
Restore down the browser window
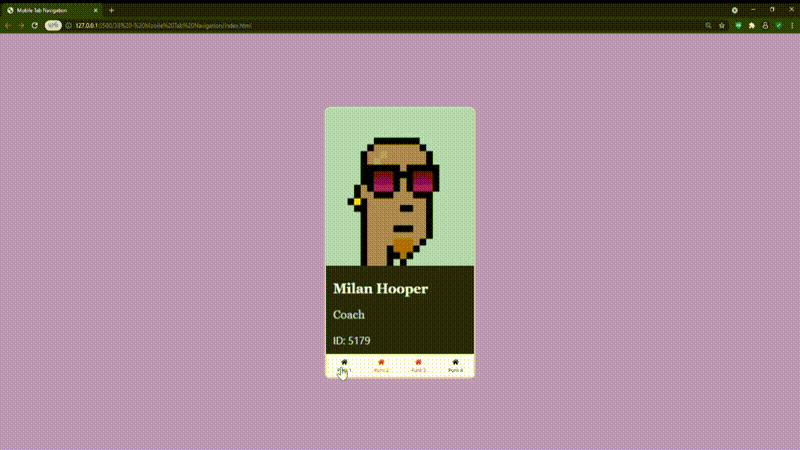[772, 10]
